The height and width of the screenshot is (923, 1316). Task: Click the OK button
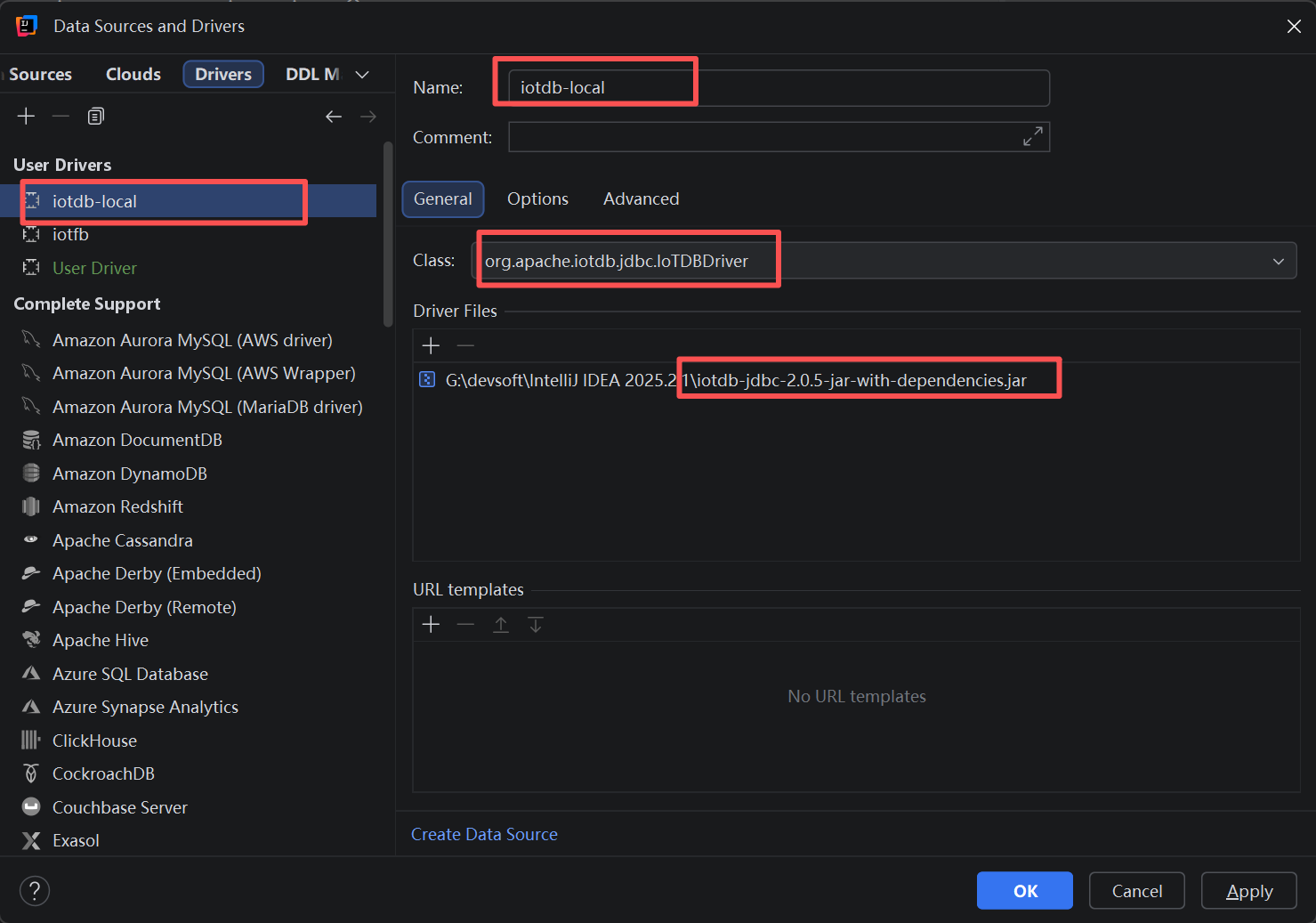click(1025, 891)
